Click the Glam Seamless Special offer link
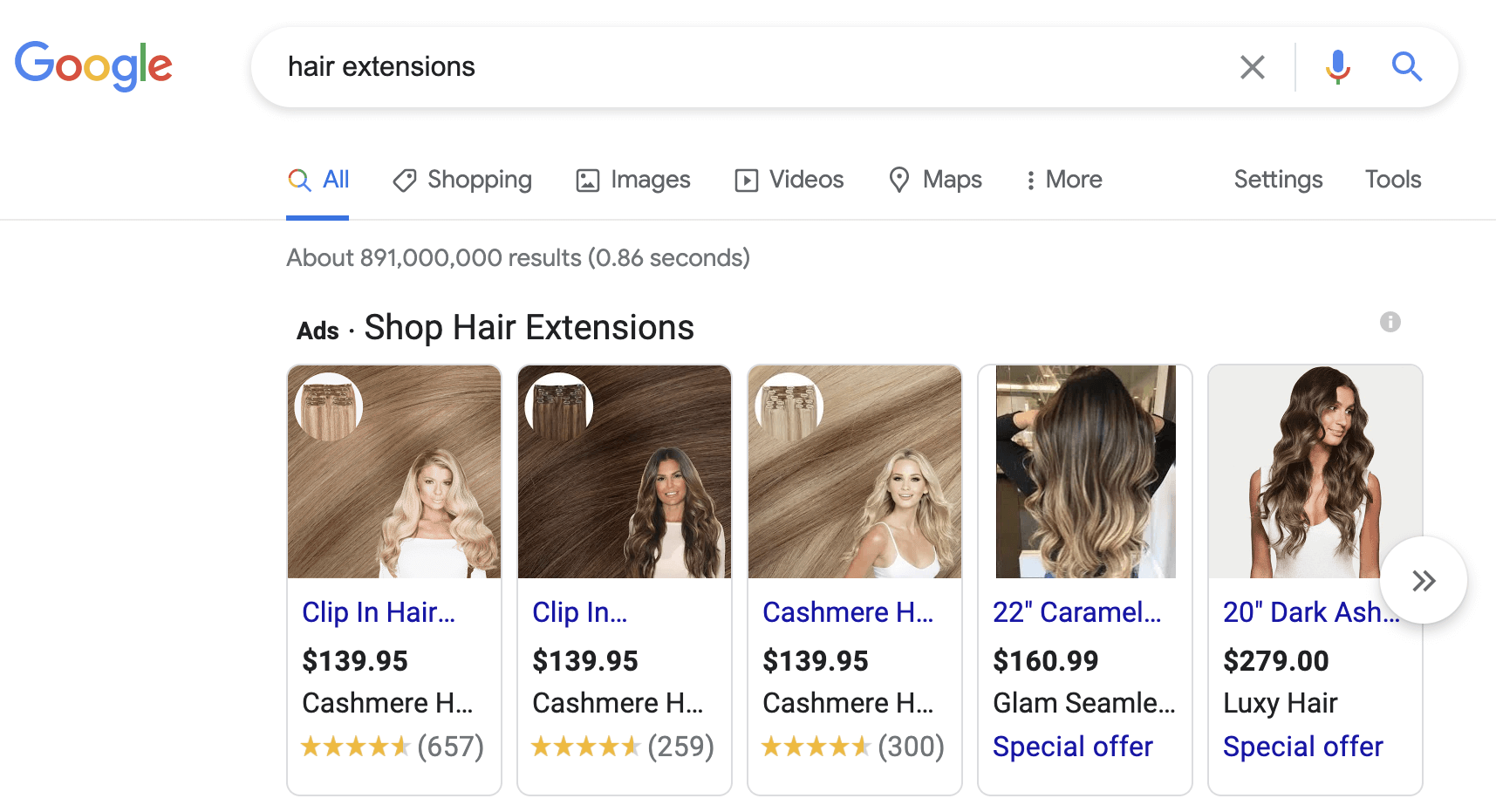1496x812 pixels. [x=1072, y=747]
